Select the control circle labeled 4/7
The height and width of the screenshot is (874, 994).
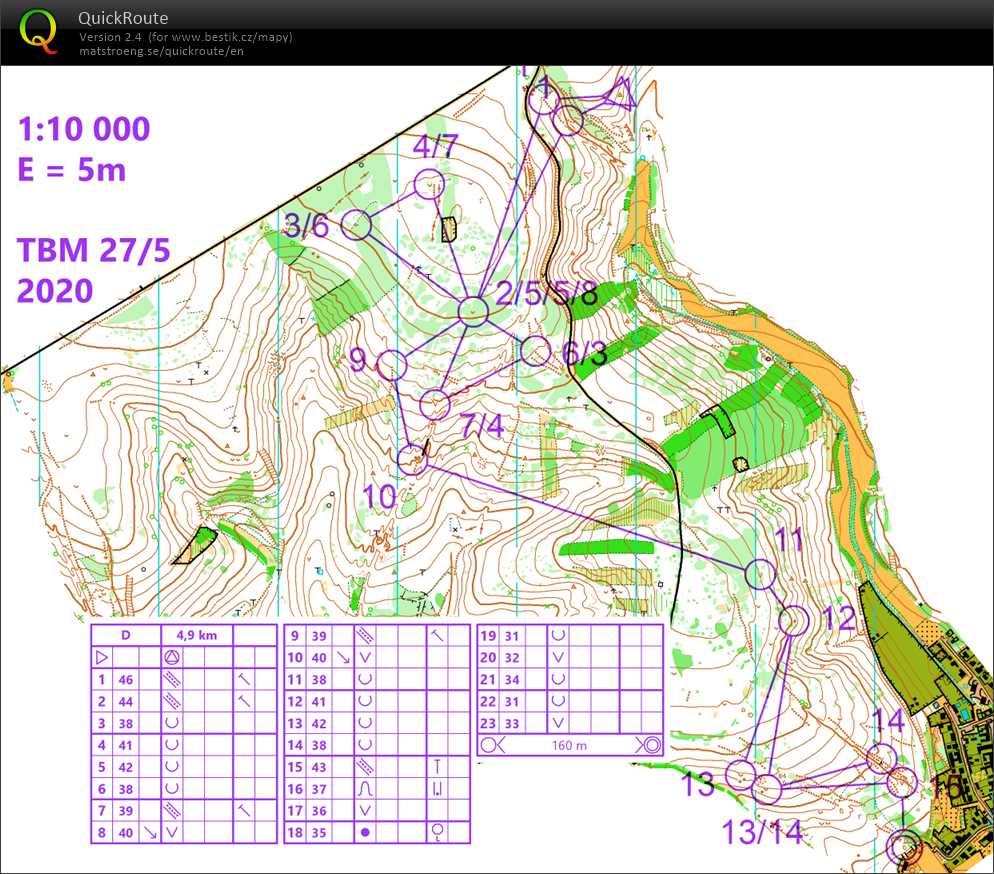(429, 184)
